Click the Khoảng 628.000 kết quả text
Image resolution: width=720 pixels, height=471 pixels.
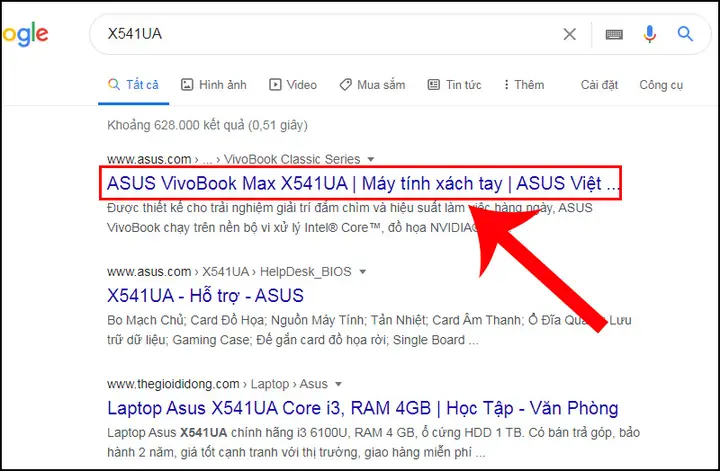207,125
